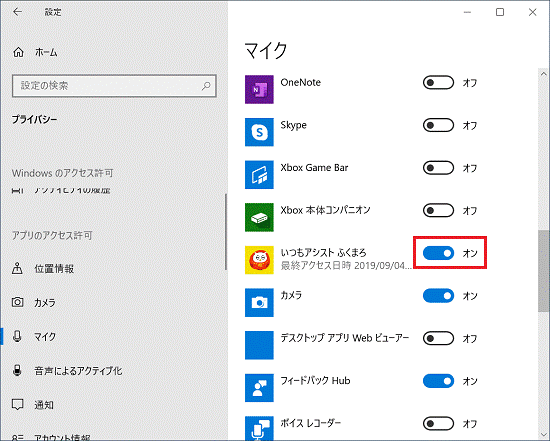Screen dimensions: 550x441
Task: Enable Skype microphone toggle
Action: tap(438, 125)
